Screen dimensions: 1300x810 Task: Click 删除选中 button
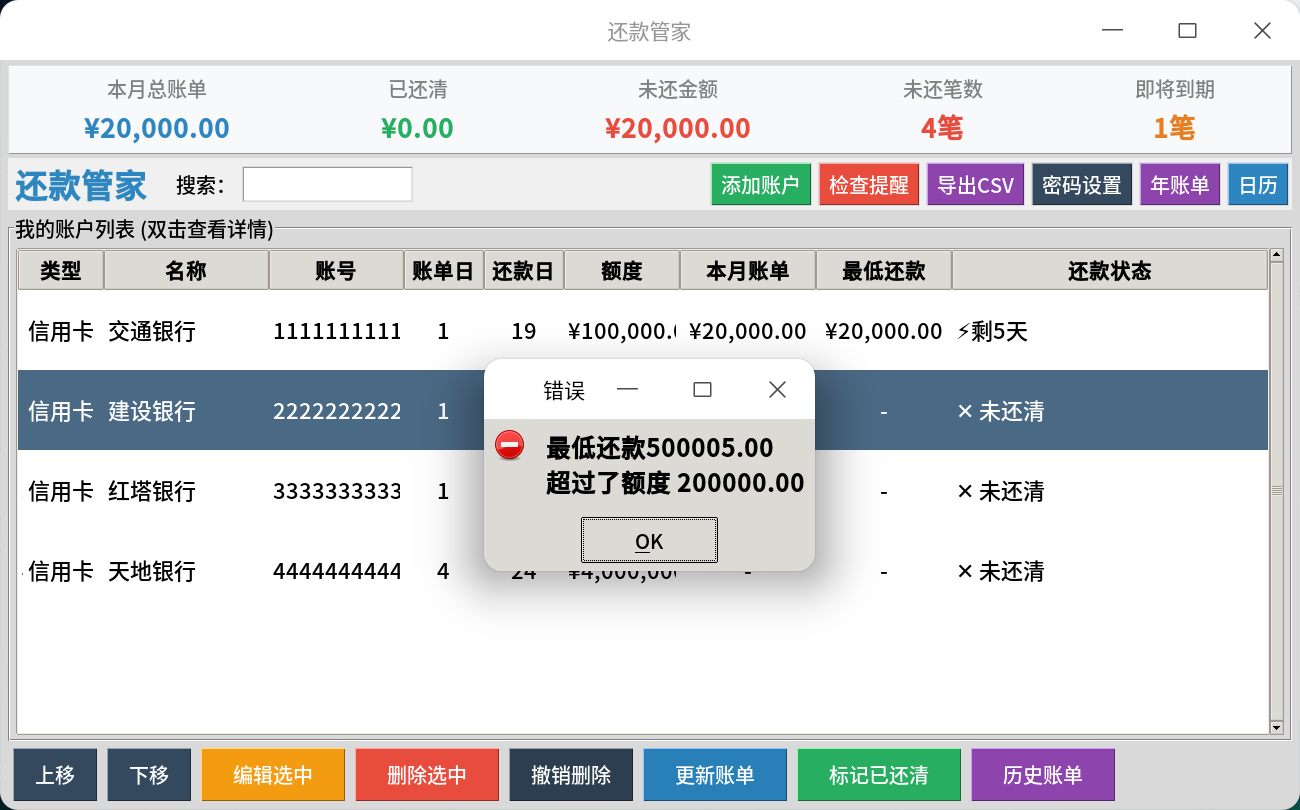[x=427, y=775]
